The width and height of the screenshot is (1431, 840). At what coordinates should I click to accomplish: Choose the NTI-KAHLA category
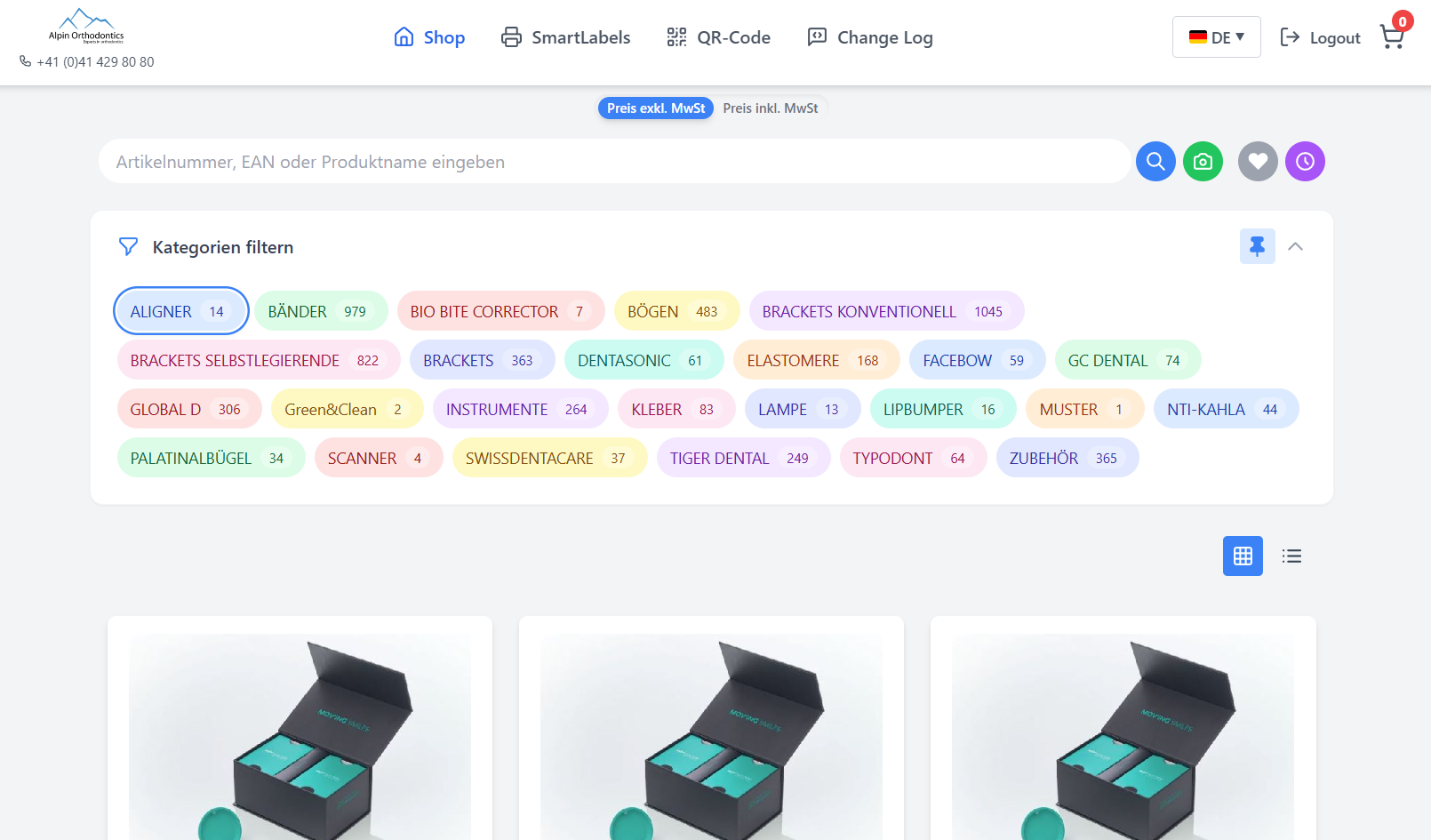(1226, 409)
